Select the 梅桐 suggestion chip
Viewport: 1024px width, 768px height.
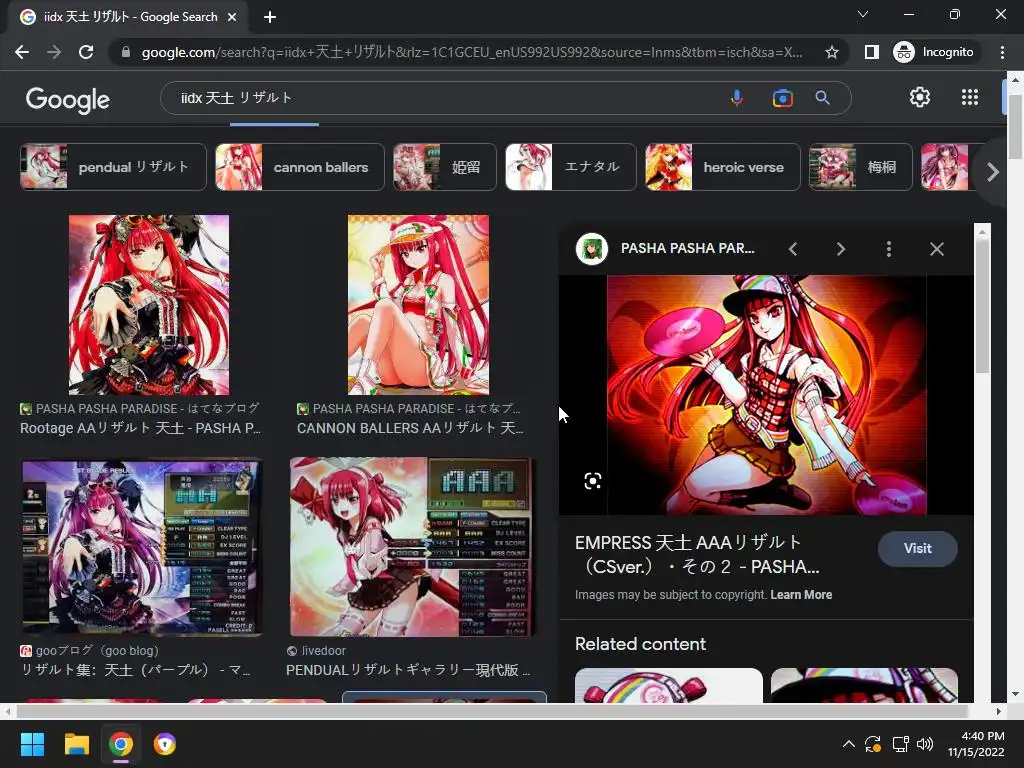point(860,167)
